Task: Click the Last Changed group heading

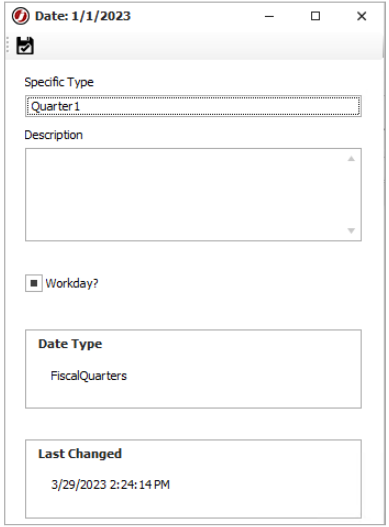Action: tap(80, 454)
